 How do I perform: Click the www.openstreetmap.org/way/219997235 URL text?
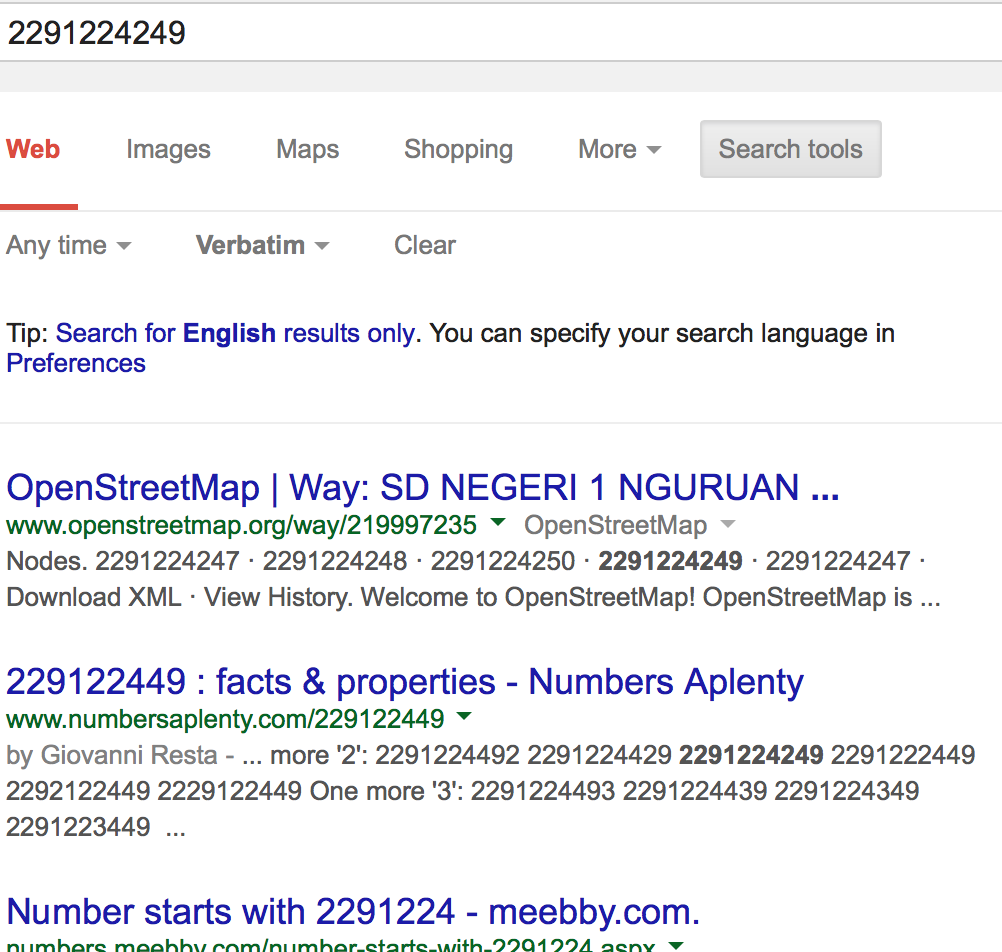click(x=241, y=525)
